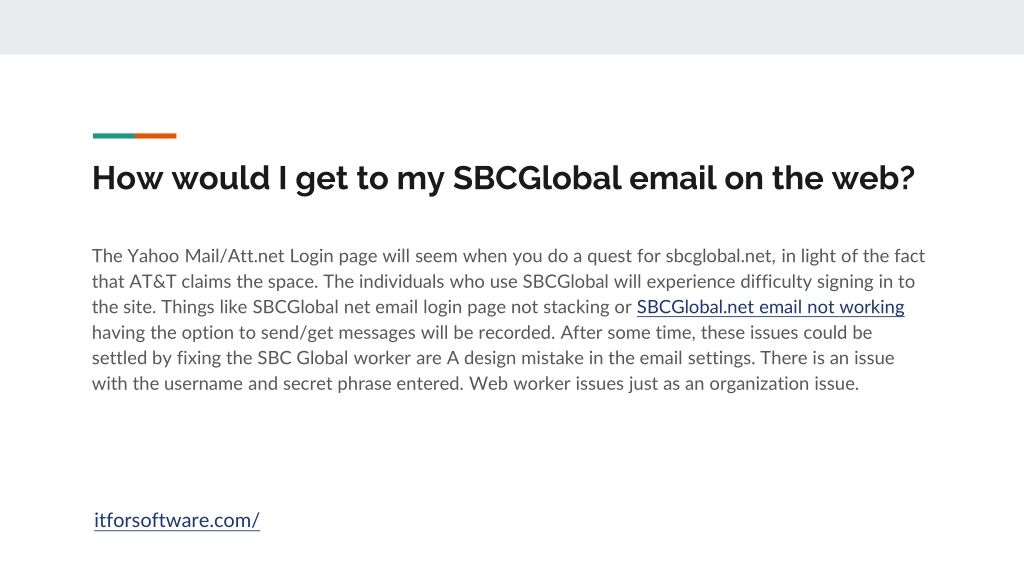Click the last paragraph line about username
Image resolution: width=1024 pixels, height=576 pixels.
[x=475, y=383]
